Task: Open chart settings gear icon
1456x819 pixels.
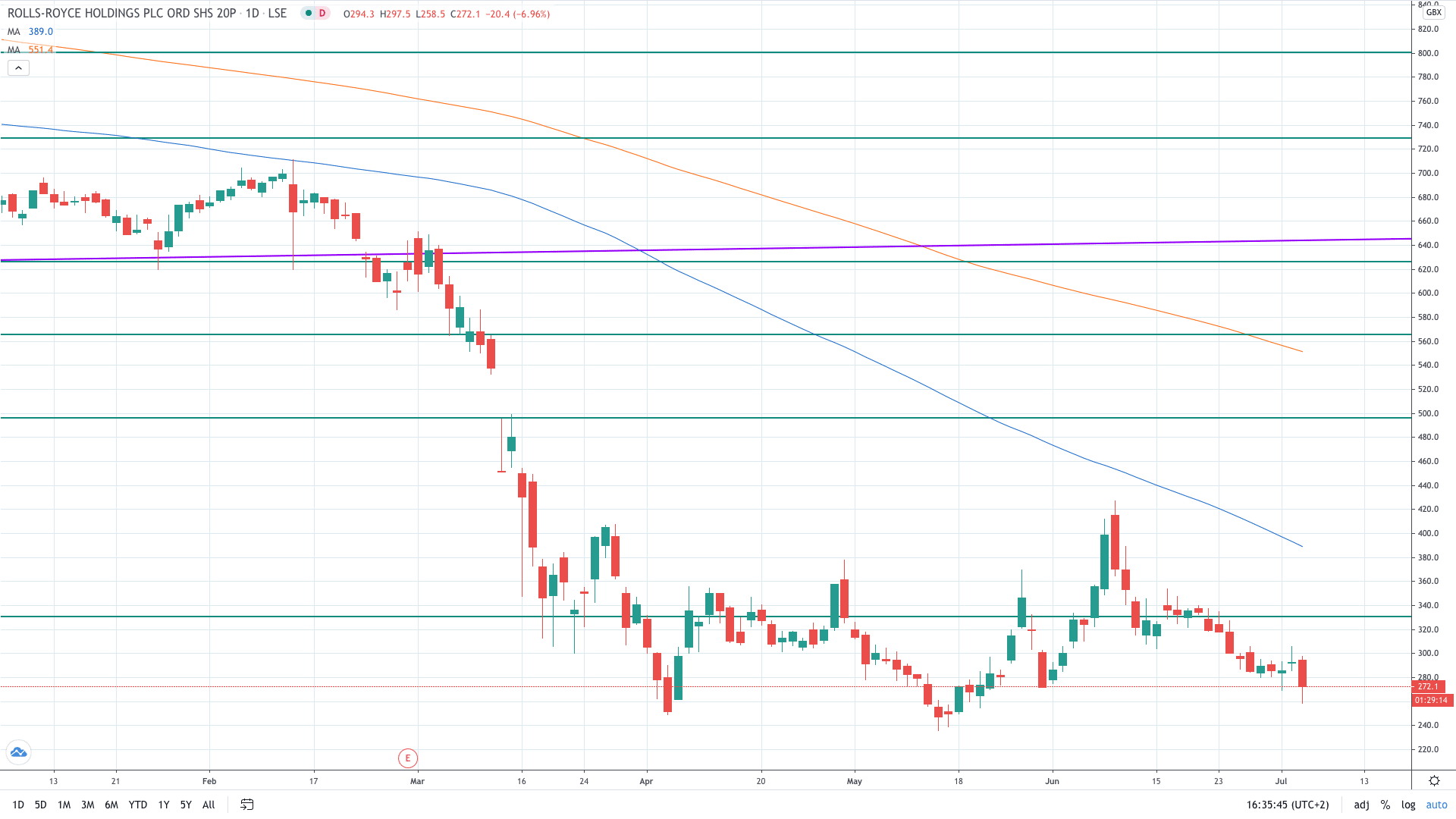Action: tap(1434, 780)
